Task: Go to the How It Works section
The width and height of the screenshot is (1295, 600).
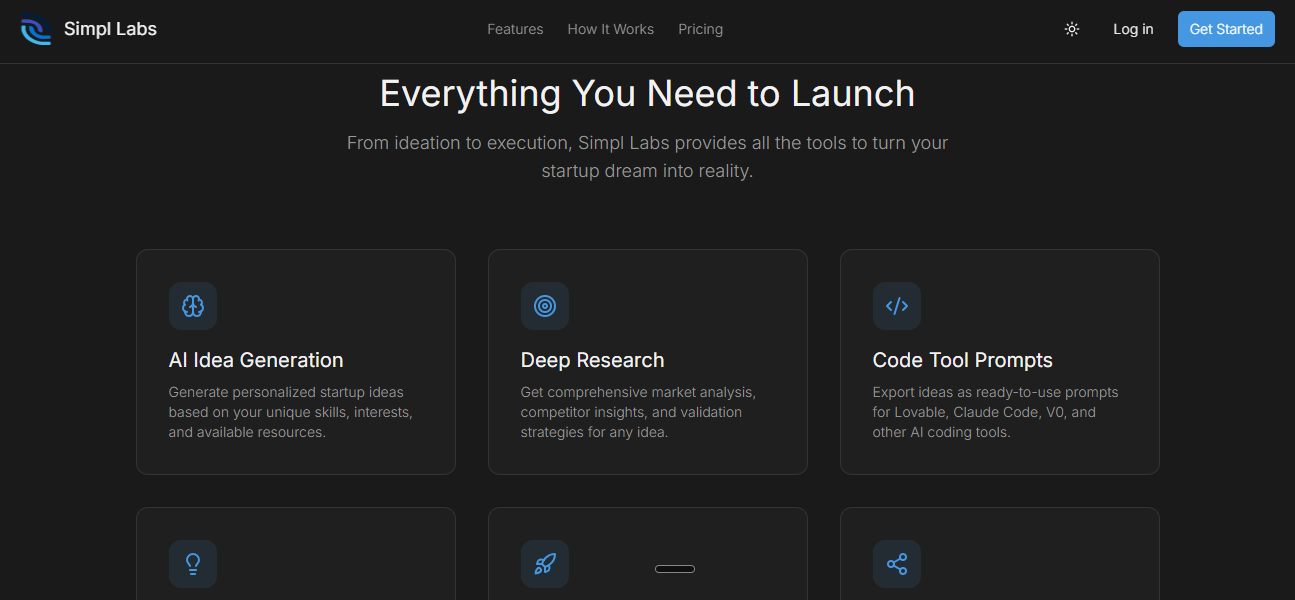Action: (610, 29)
